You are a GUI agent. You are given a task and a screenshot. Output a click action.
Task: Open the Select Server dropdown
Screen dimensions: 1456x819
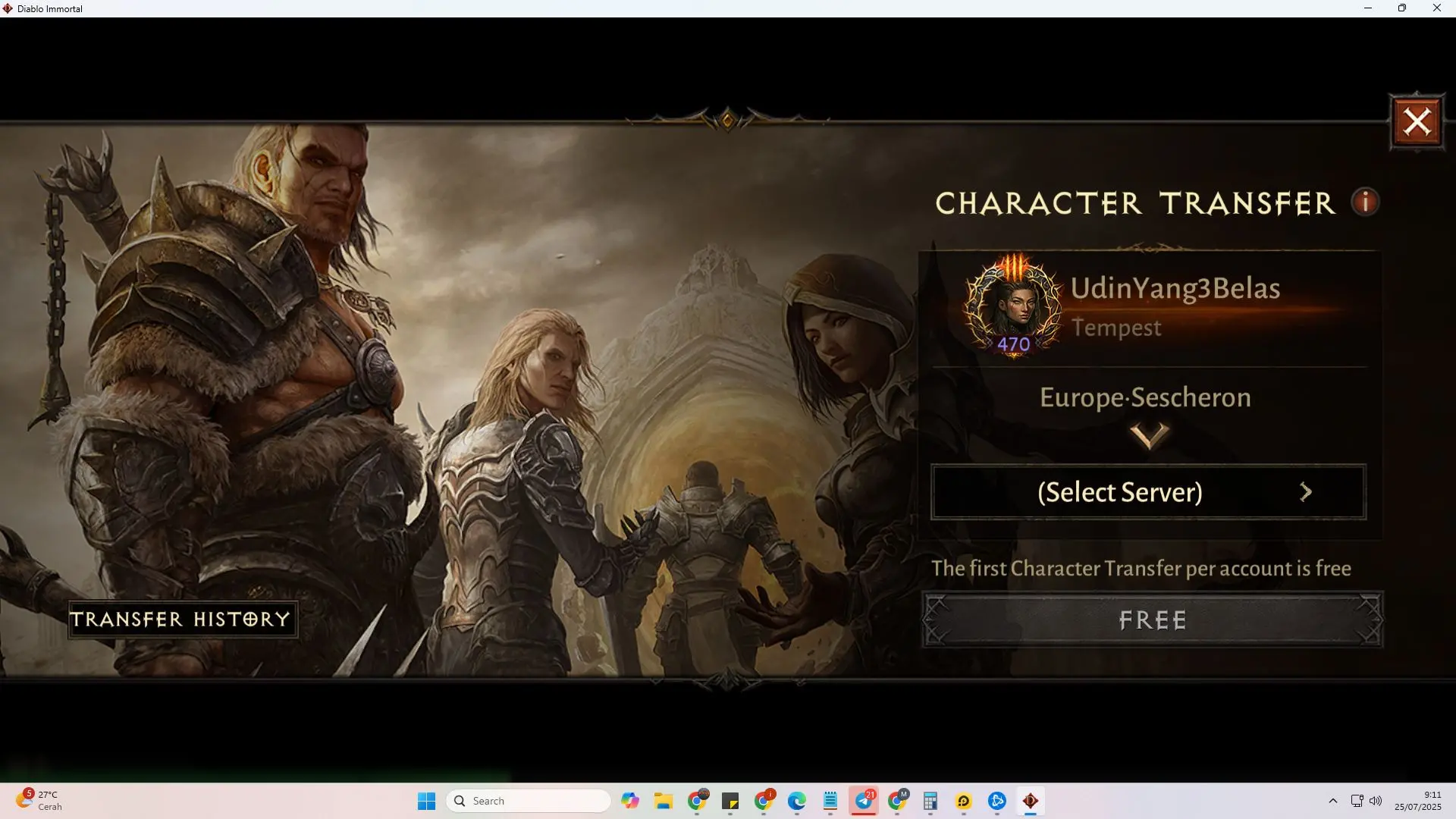[1148, 492]
